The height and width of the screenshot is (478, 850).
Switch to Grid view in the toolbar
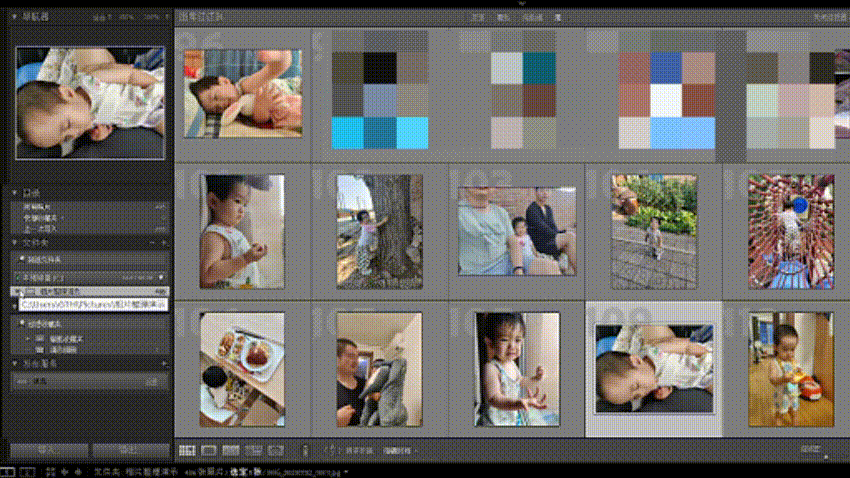click(x=187, y=450)
